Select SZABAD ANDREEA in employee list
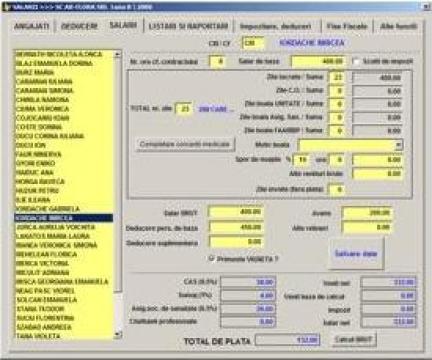This screenshot has width=432, height=360. [x=64, y=327]
